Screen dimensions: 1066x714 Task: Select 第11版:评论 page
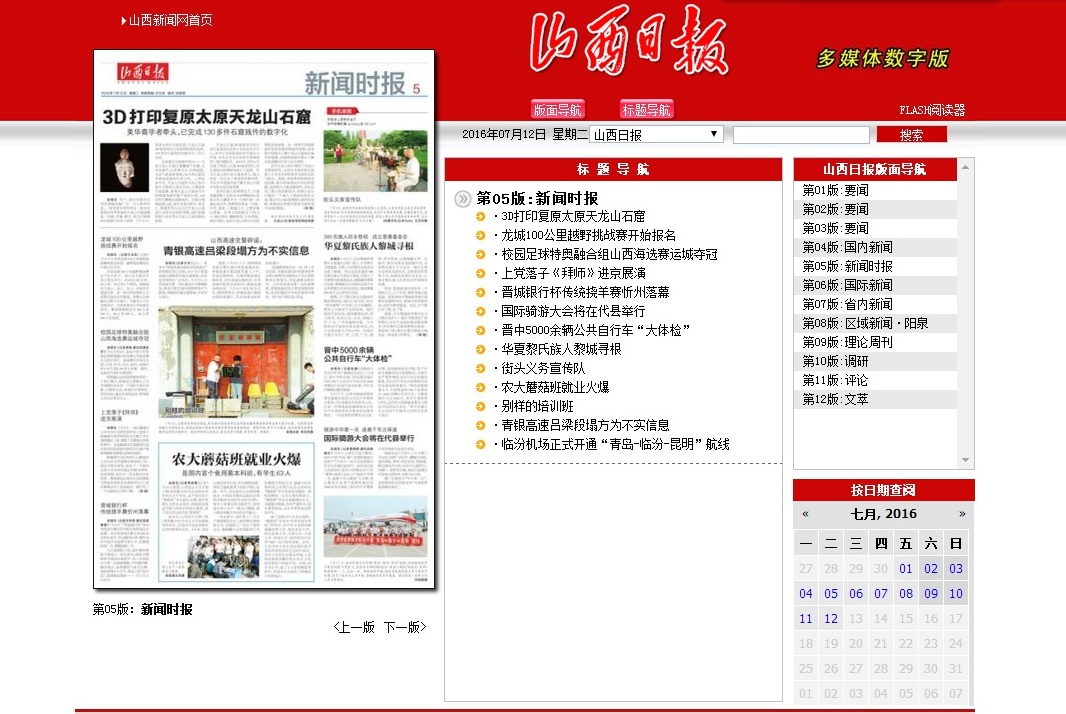(836, 381)
